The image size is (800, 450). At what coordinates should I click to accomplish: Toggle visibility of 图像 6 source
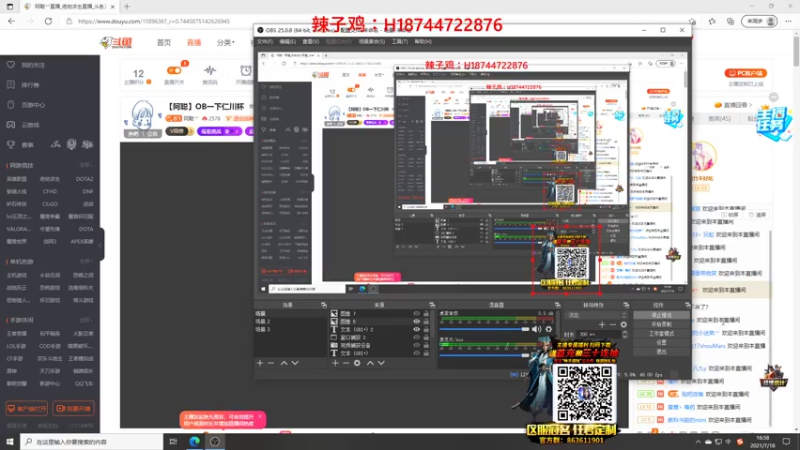pos(416,321)
